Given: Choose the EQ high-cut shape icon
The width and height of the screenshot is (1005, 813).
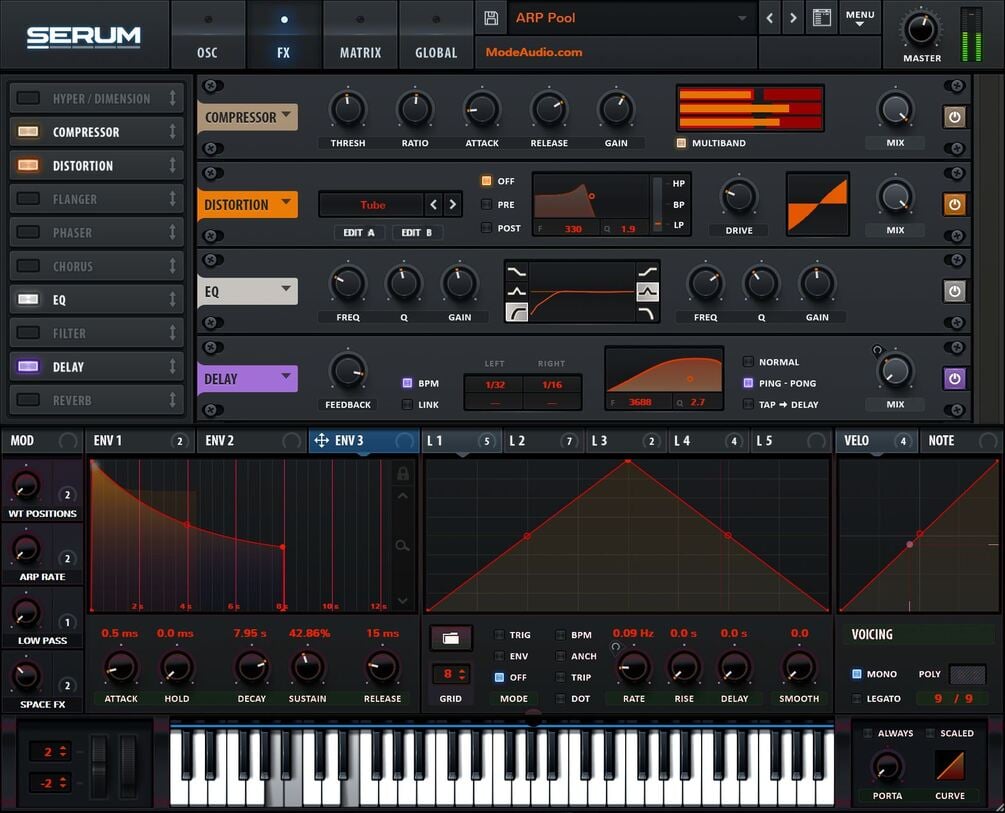Looking at the screenshot, I should [x=647, y=312].
